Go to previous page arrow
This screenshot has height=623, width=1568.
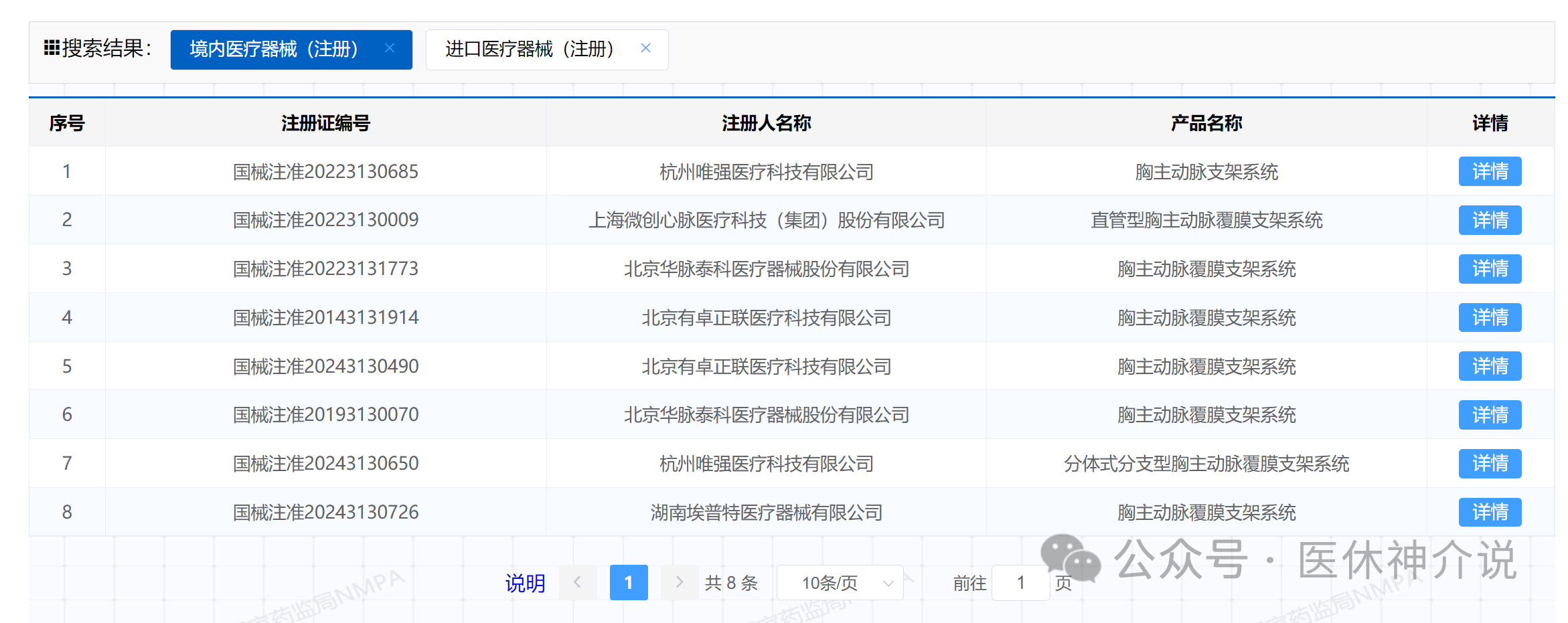tap(578, 582)
